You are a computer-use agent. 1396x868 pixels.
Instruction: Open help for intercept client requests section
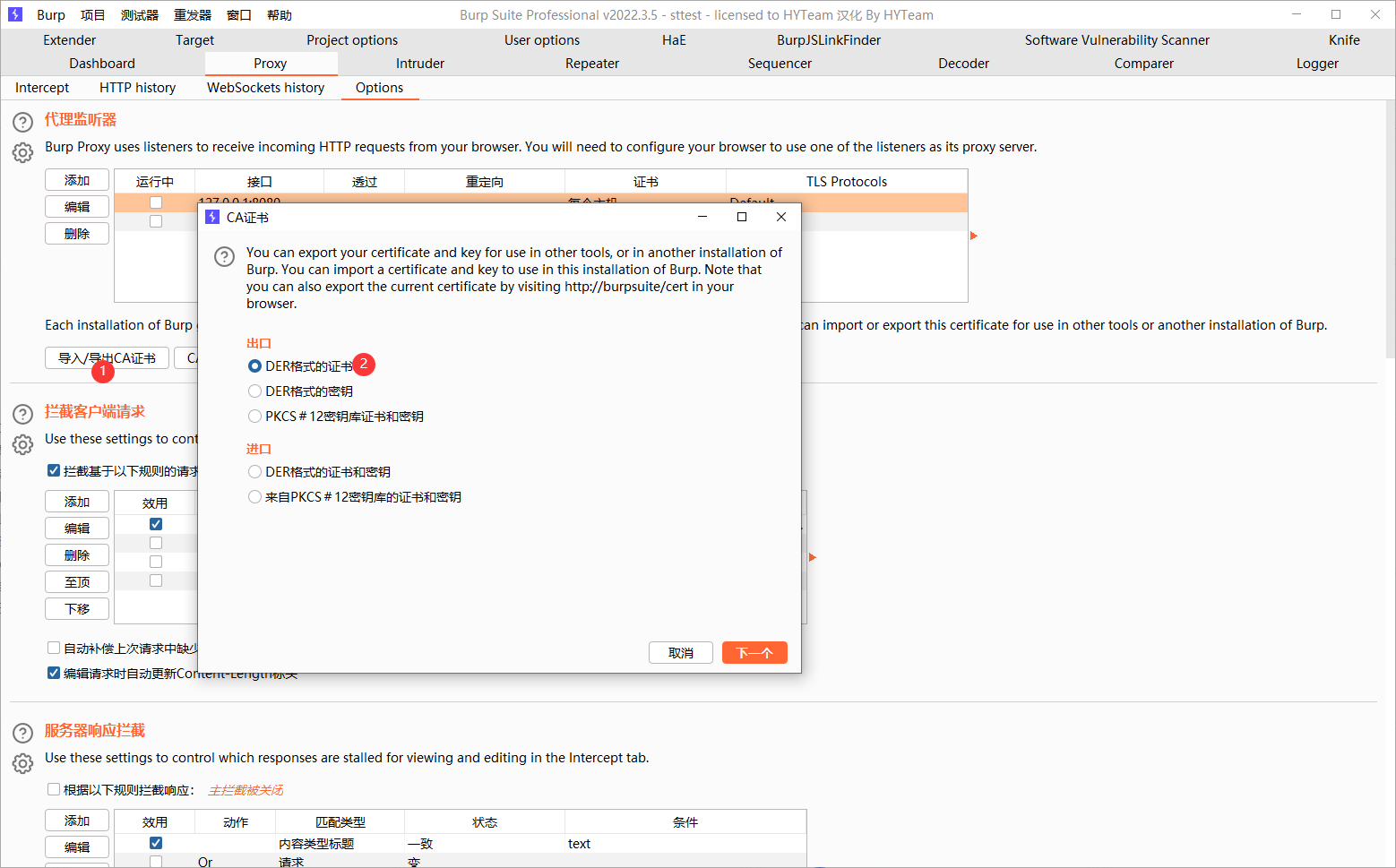click(x=22, y=414)
